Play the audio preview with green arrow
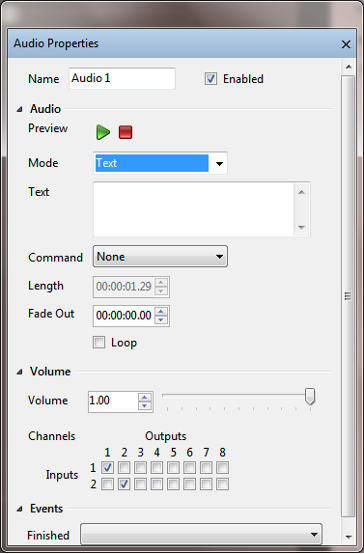 point(103,132)
